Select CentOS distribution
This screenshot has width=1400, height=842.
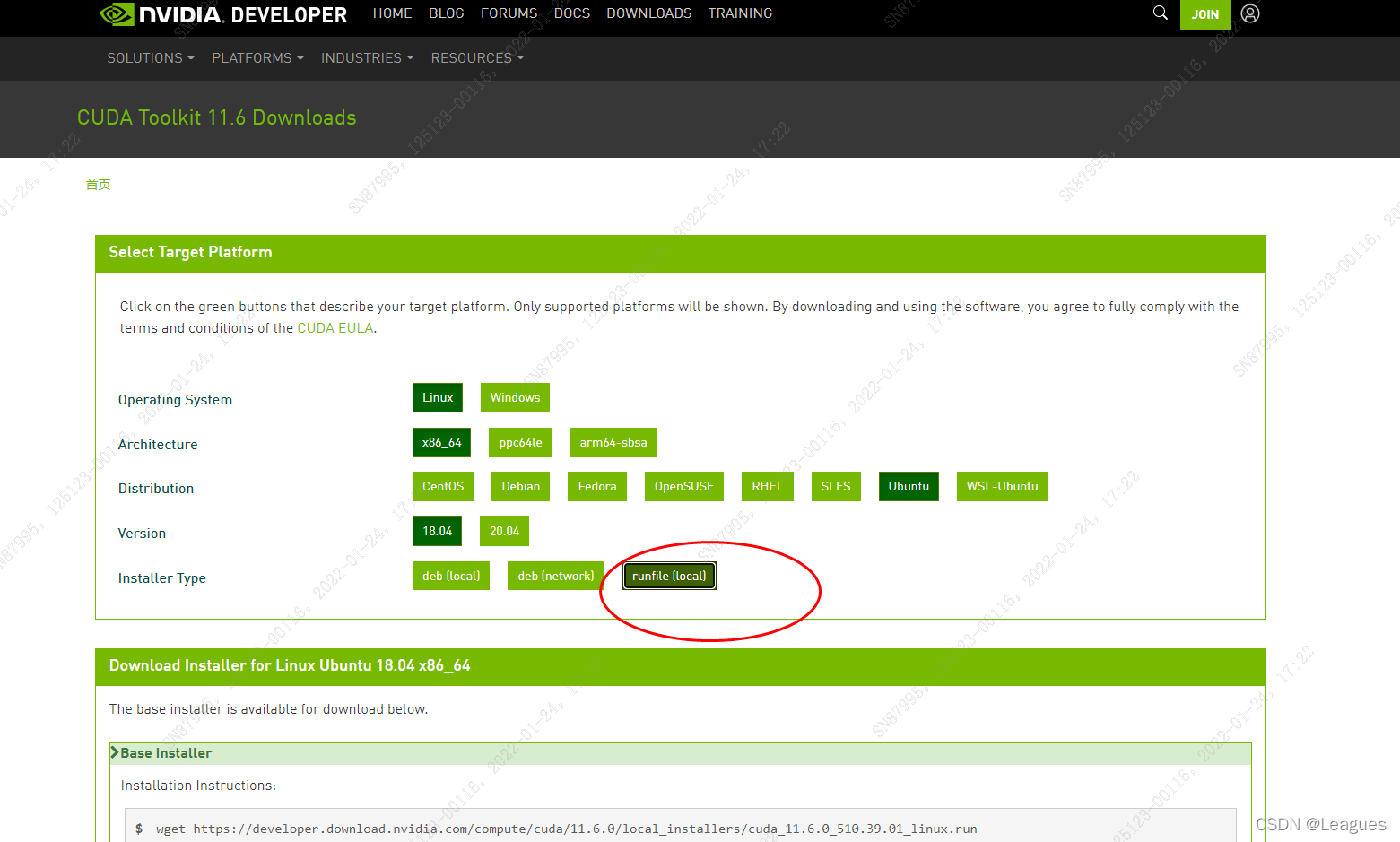[x=443, y=486]
